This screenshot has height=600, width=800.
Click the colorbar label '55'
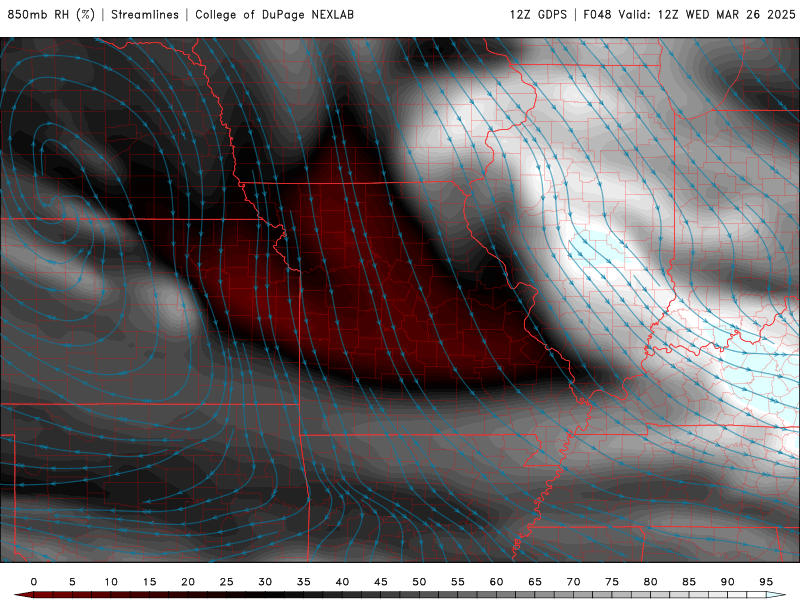458,582
